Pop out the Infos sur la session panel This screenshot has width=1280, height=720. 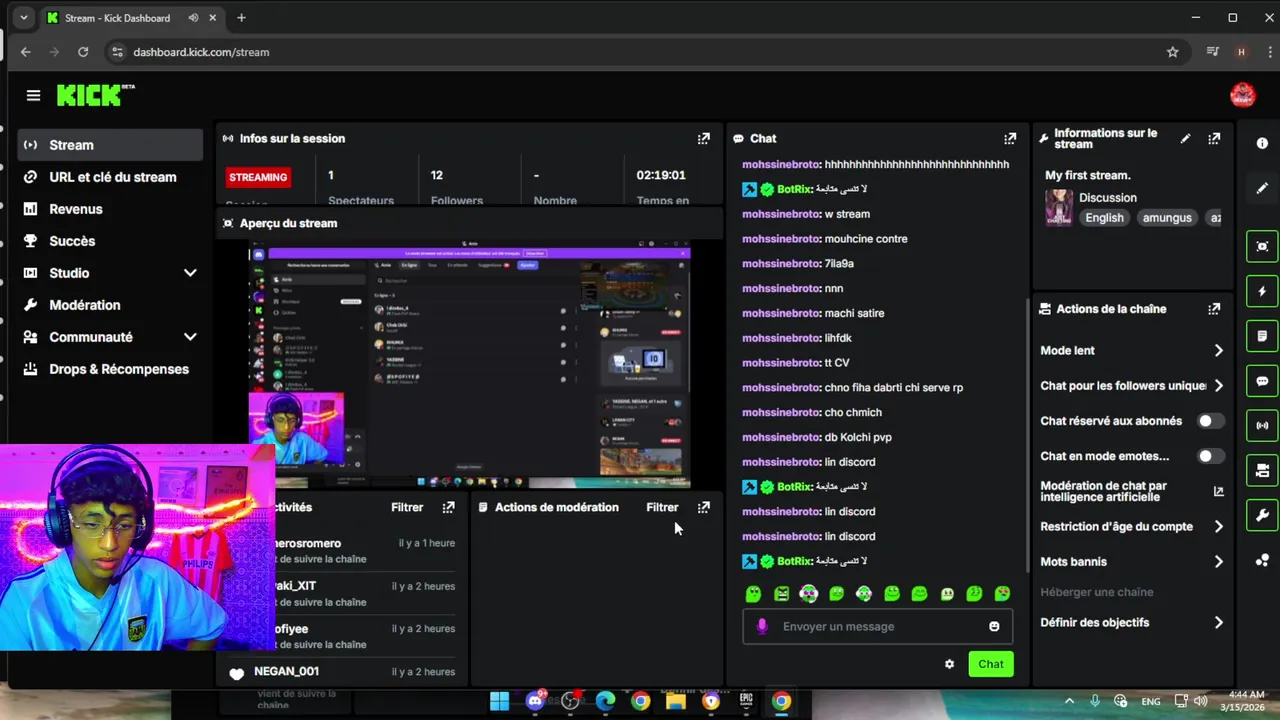tap(704, 139)
